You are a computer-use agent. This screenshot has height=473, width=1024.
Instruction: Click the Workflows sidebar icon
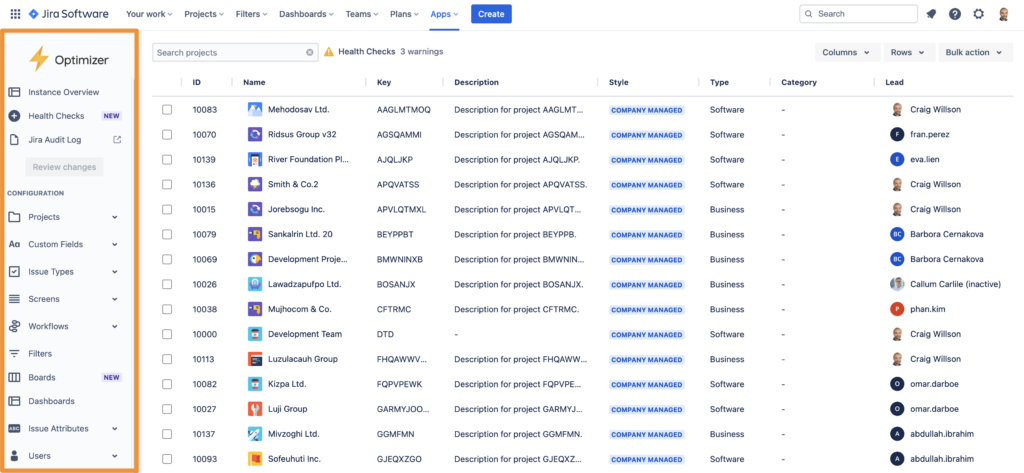[14, 326]
